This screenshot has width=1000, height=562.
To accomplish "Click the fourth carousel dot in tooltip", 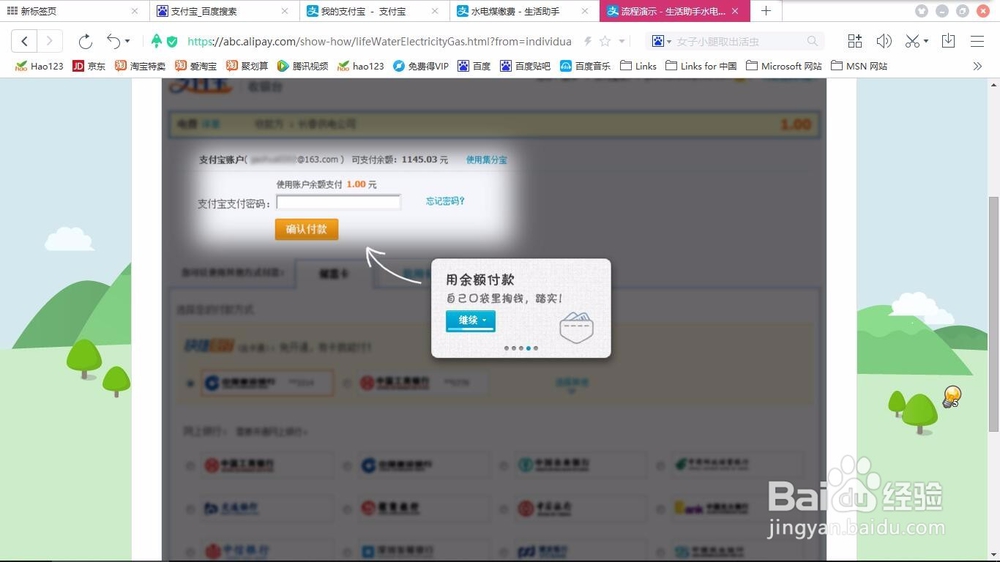I will (528, 348).
